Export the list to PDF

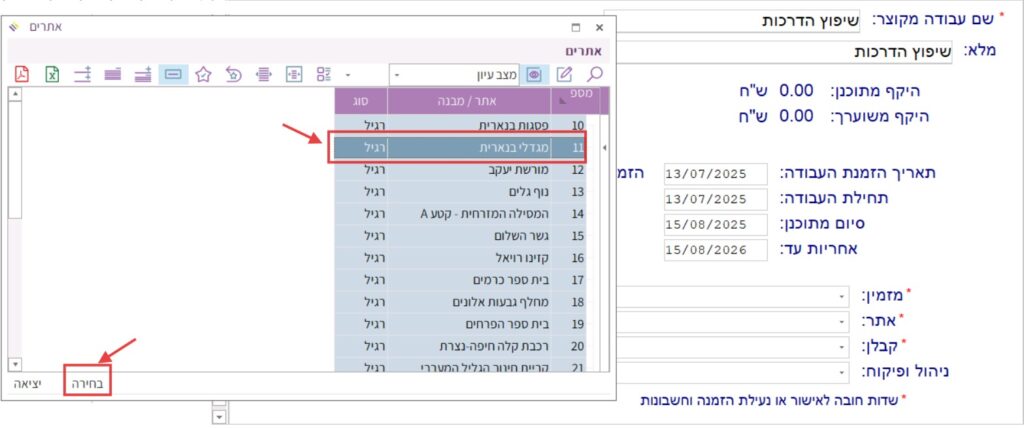point(22,74)
